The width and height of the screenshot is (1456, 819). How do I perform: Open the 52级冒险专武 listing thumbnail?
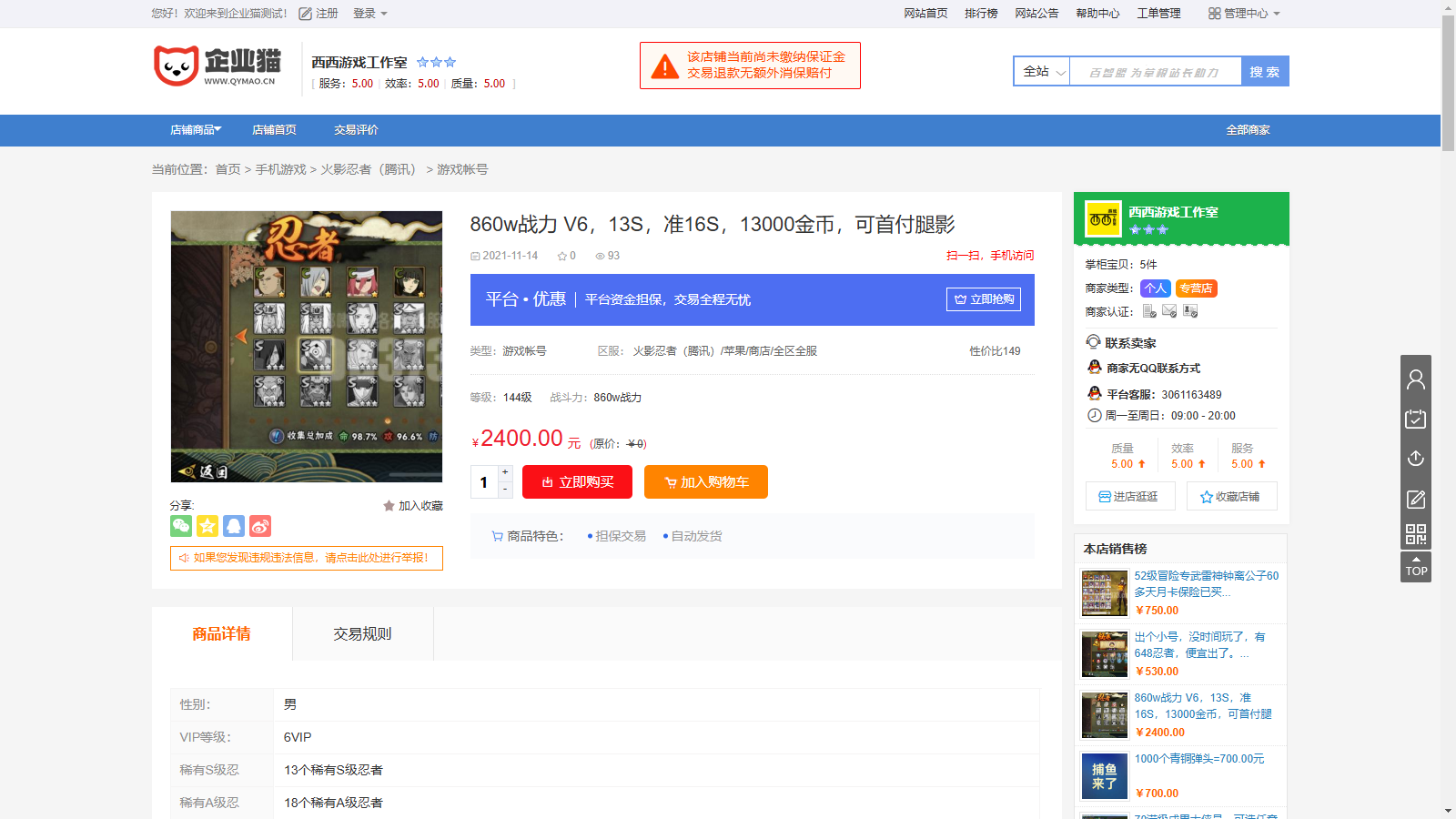[1104, 592]
